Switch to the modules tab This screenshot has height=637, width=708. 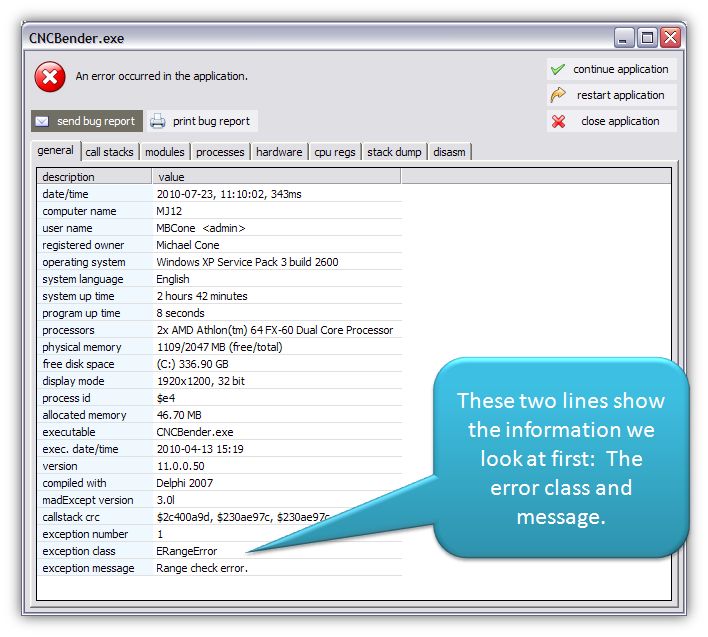(x=164, y=152)
